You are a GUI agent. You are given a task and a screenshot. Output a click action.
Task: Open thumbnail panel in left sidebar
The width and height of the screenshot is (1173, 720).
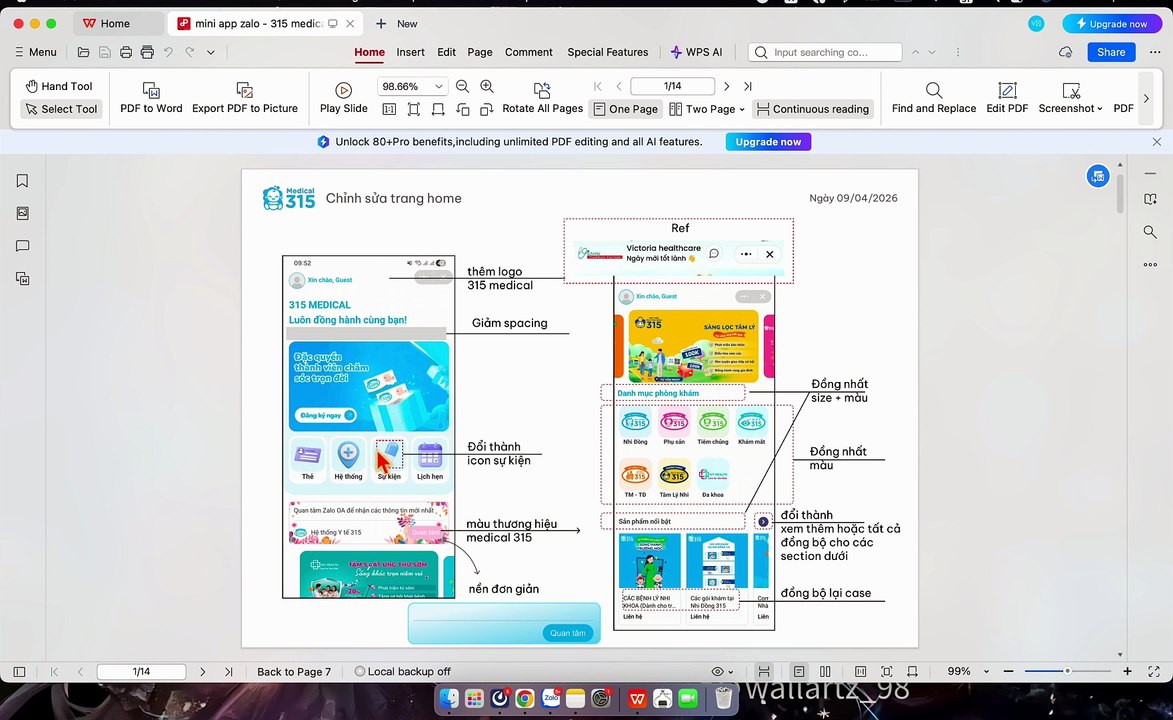click(22, 213)
